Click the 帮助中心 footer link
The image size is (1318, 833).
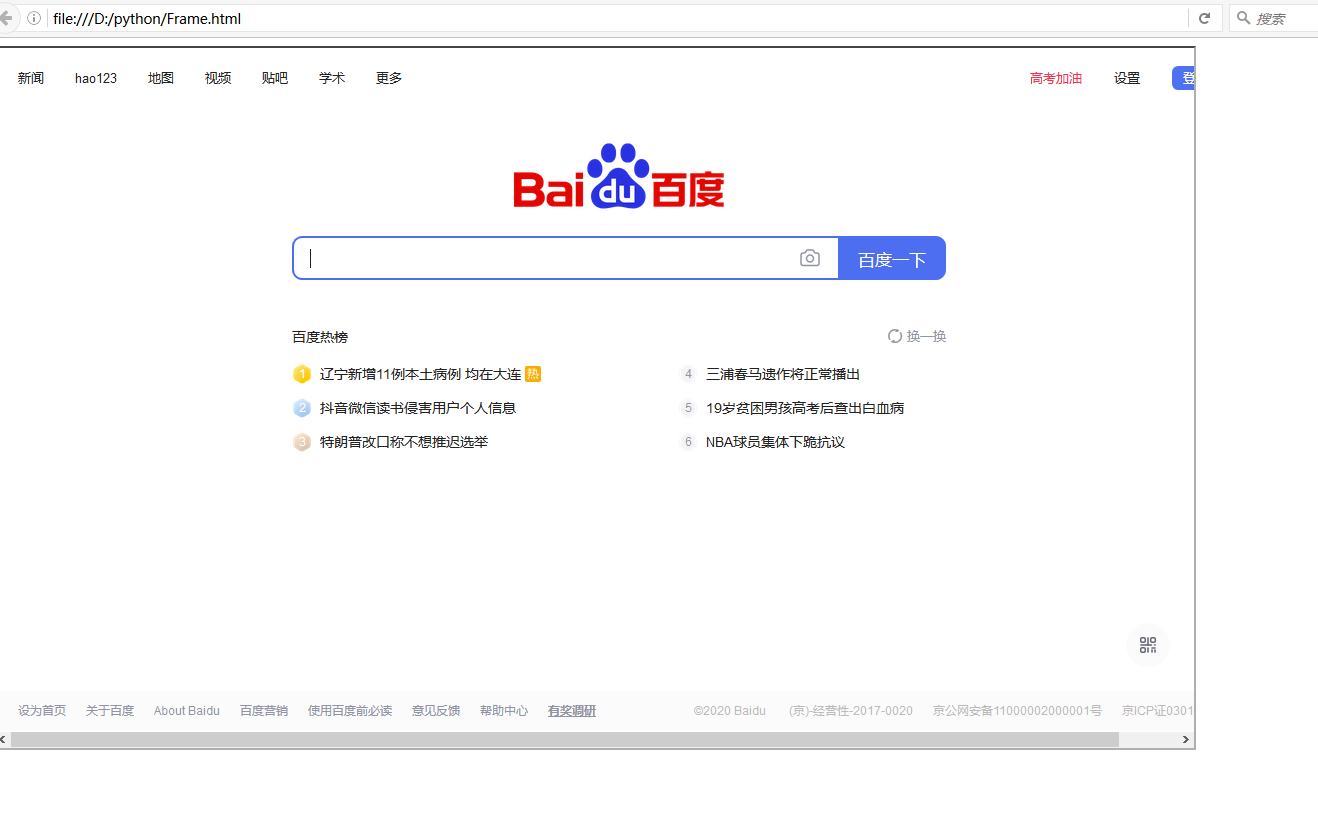coord(504,711)
